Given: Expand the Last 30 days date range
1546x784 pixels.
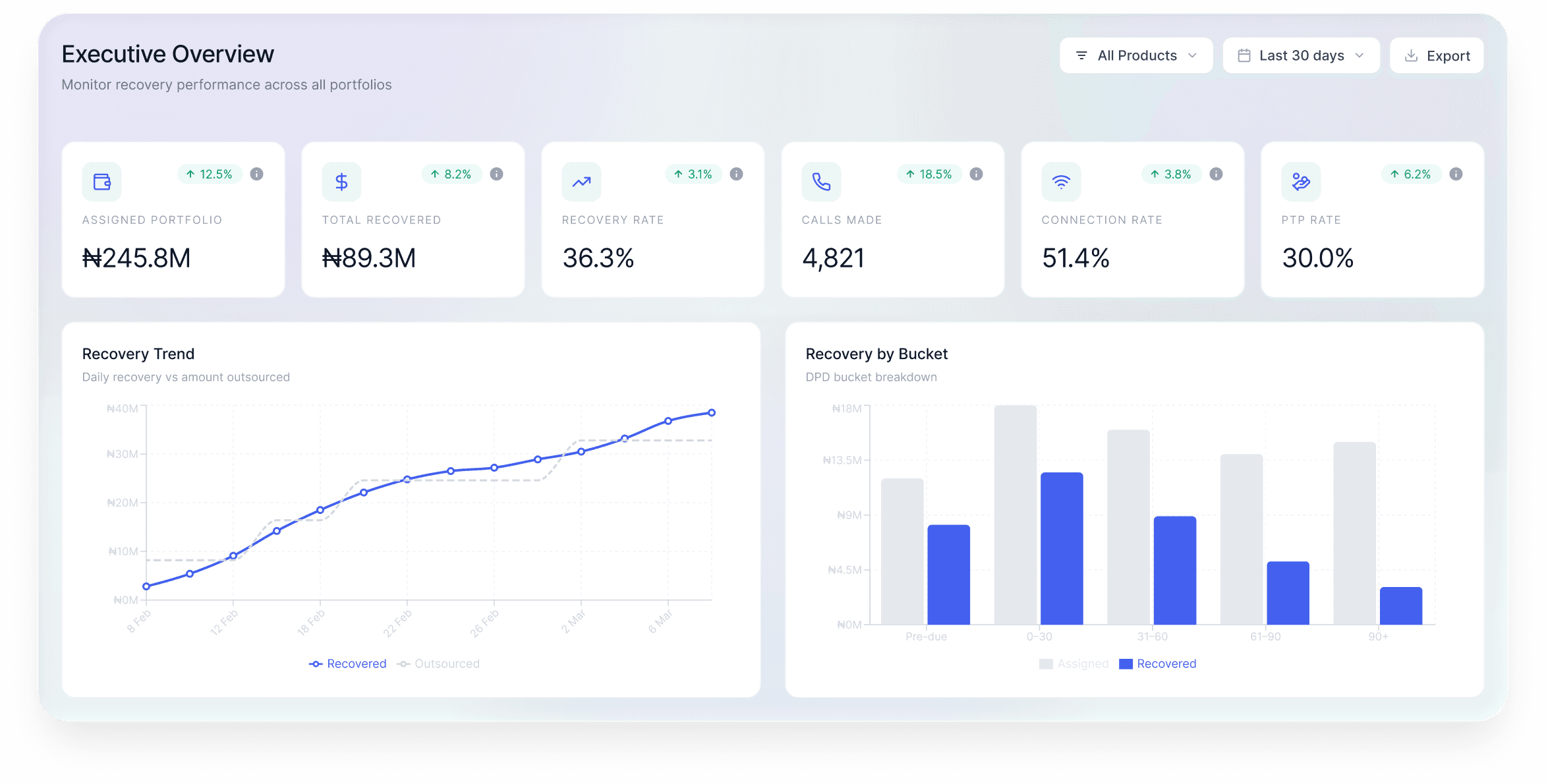Looking at the screenshot, I should pos(1301,55).
